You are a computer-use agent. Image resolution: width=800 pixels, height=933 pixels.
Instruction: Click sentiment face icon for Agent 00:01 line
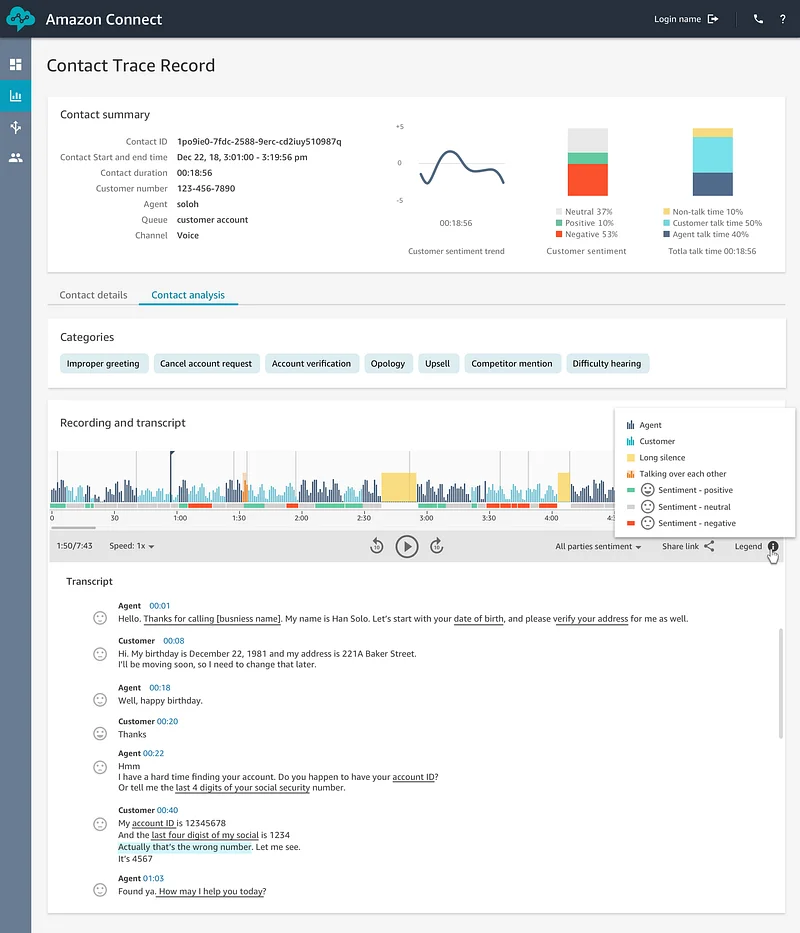pyautogui.click(x=100, y=618)
